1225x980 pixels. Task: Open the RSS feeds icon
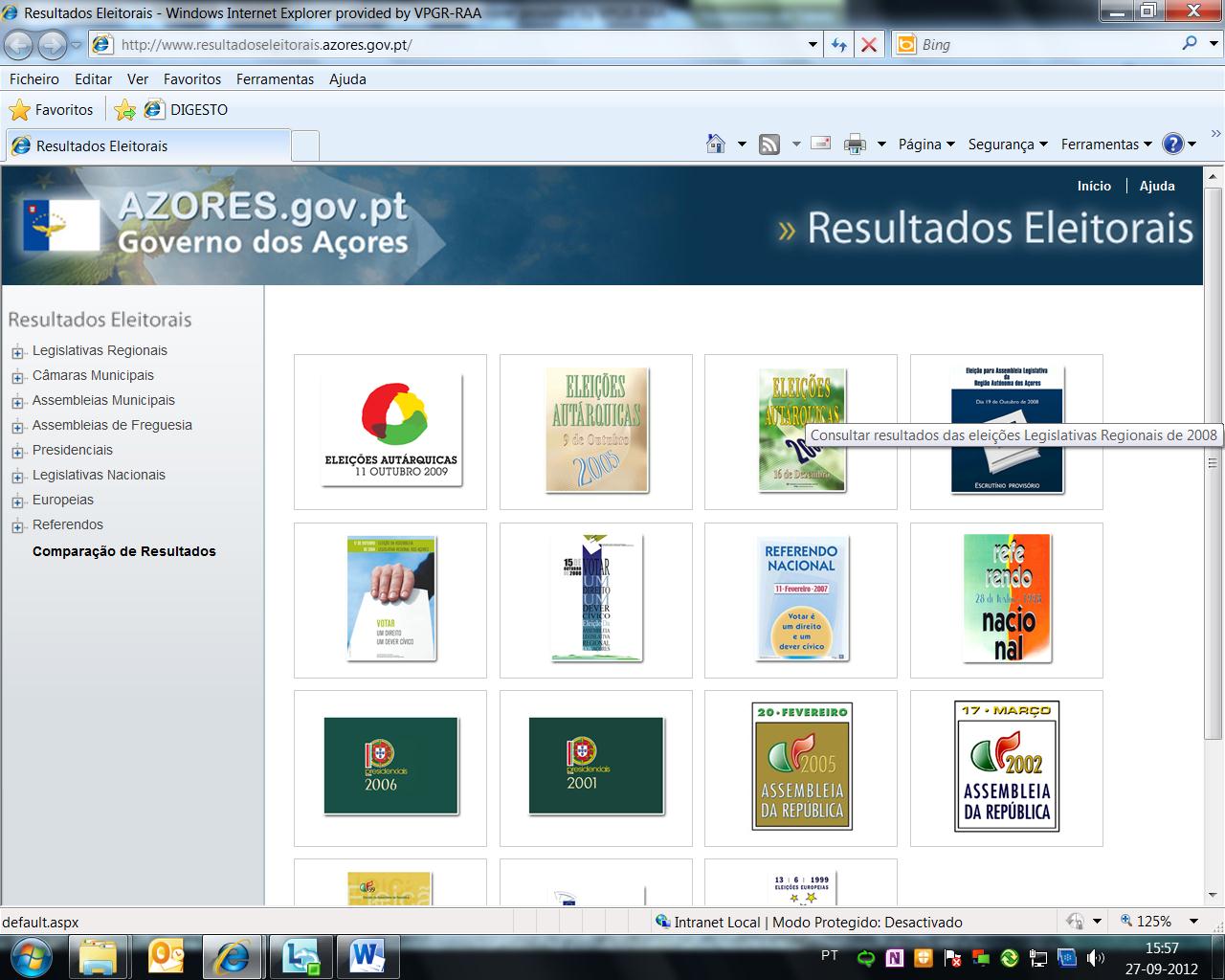(x=769, y=144)
